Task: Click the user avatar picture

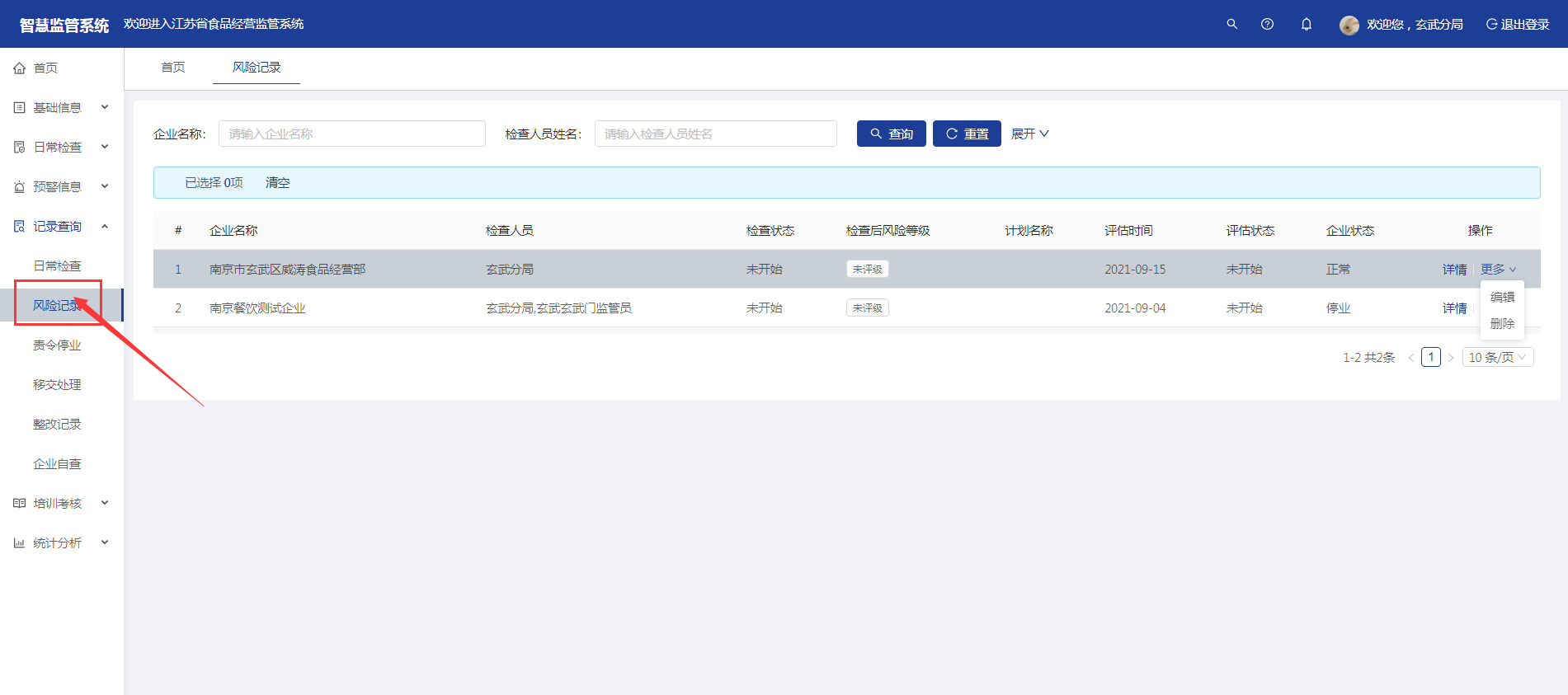Action: pyautogui.click(x=1349, y=25)
